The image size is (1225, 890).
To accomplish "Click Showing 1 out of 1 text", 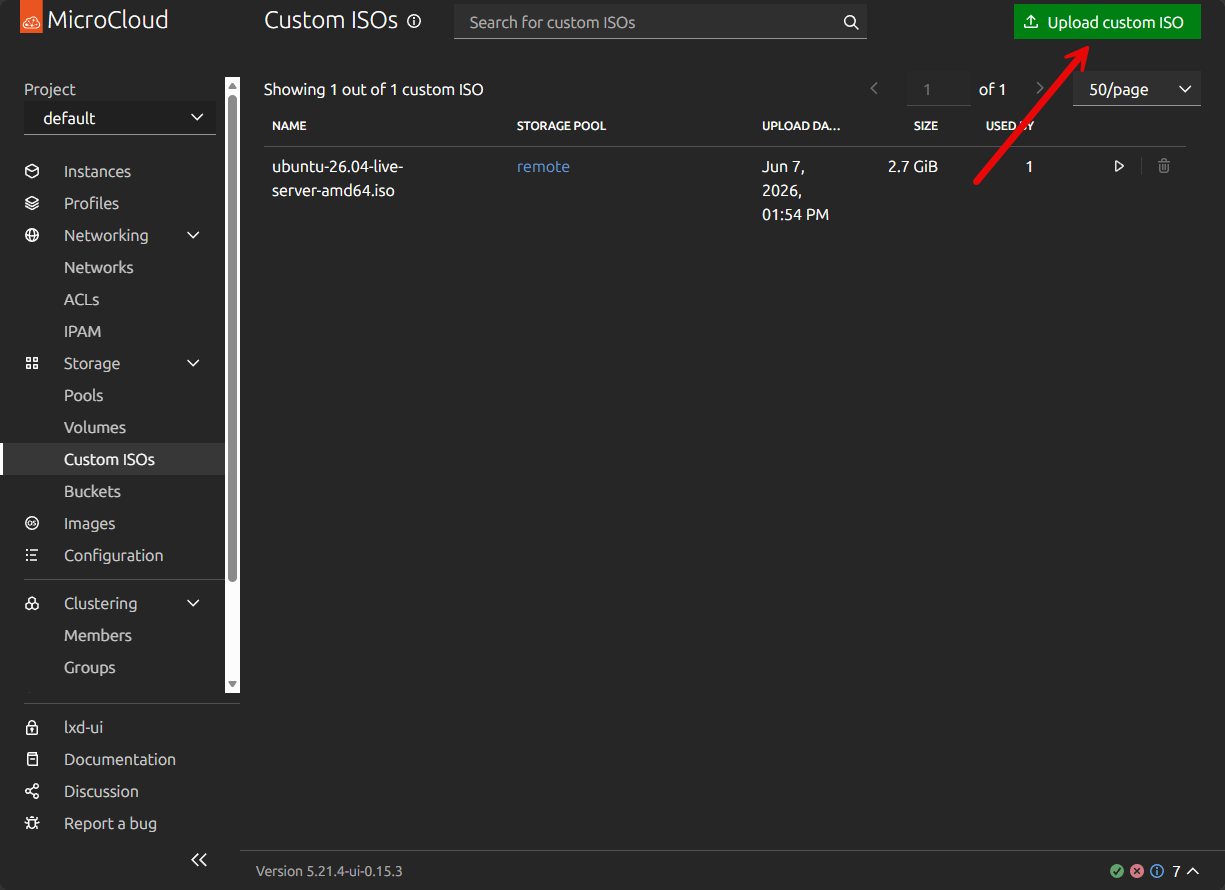I will click(373, 89).
